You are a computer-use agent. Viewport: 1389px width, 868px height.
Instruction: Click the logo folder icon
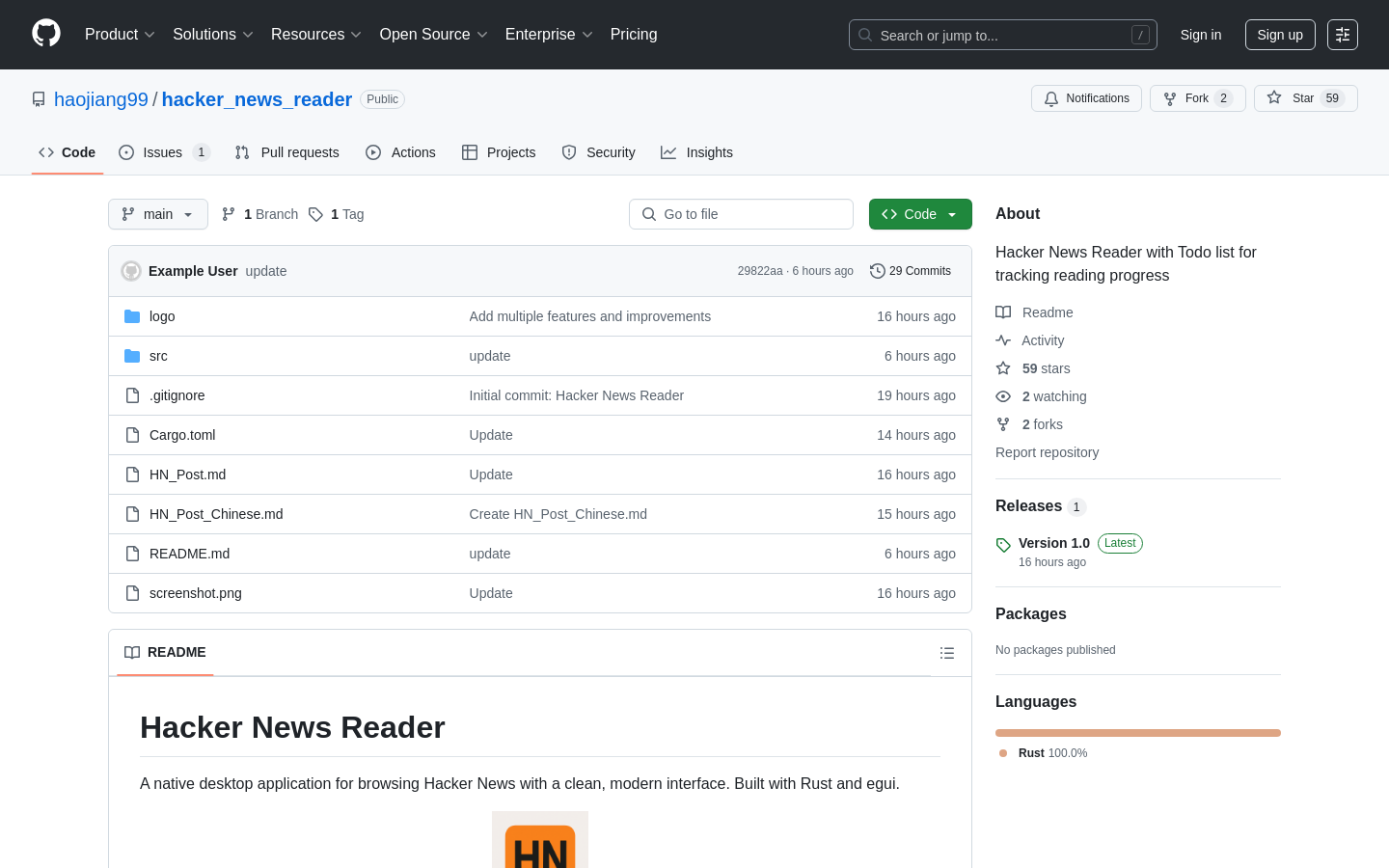click(x=132, y=316)
